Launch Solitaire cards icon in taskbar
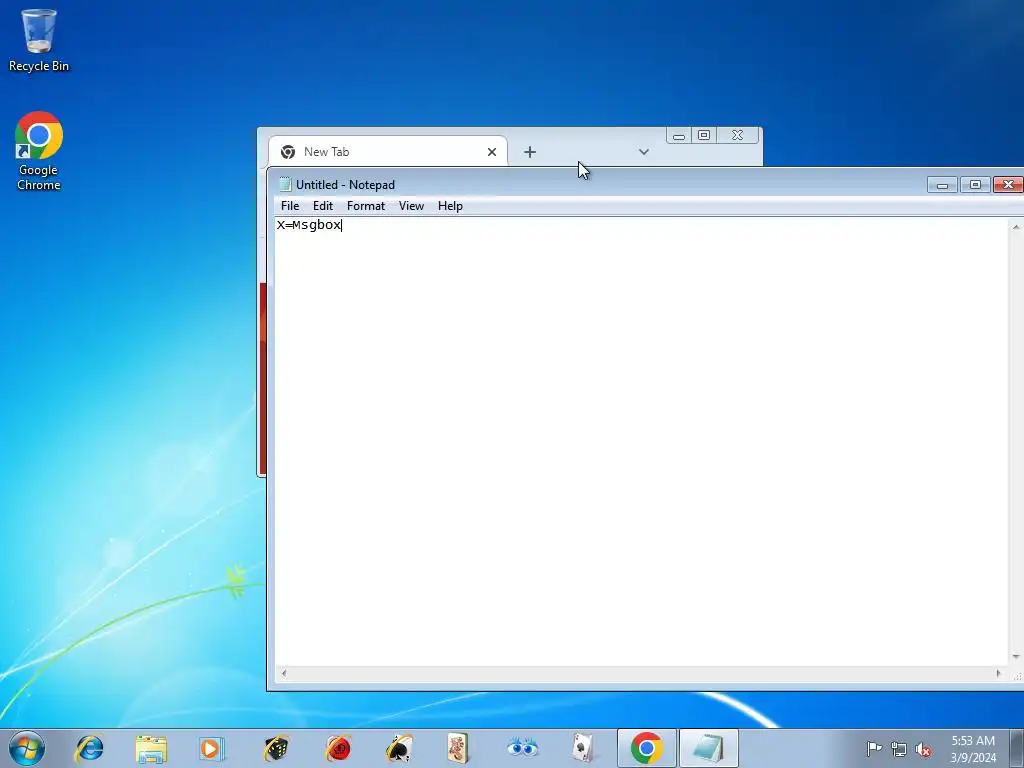 pos(583,748)
